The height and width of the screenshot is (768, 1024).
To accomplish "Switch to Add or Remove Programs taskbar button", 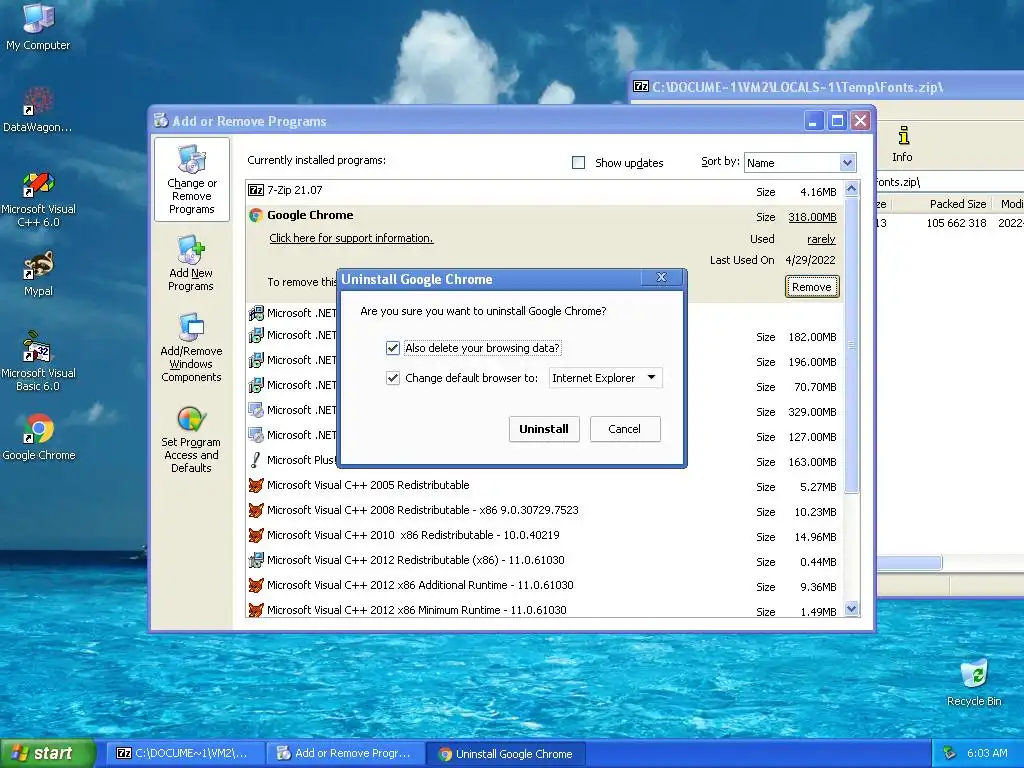I will 345,753.
